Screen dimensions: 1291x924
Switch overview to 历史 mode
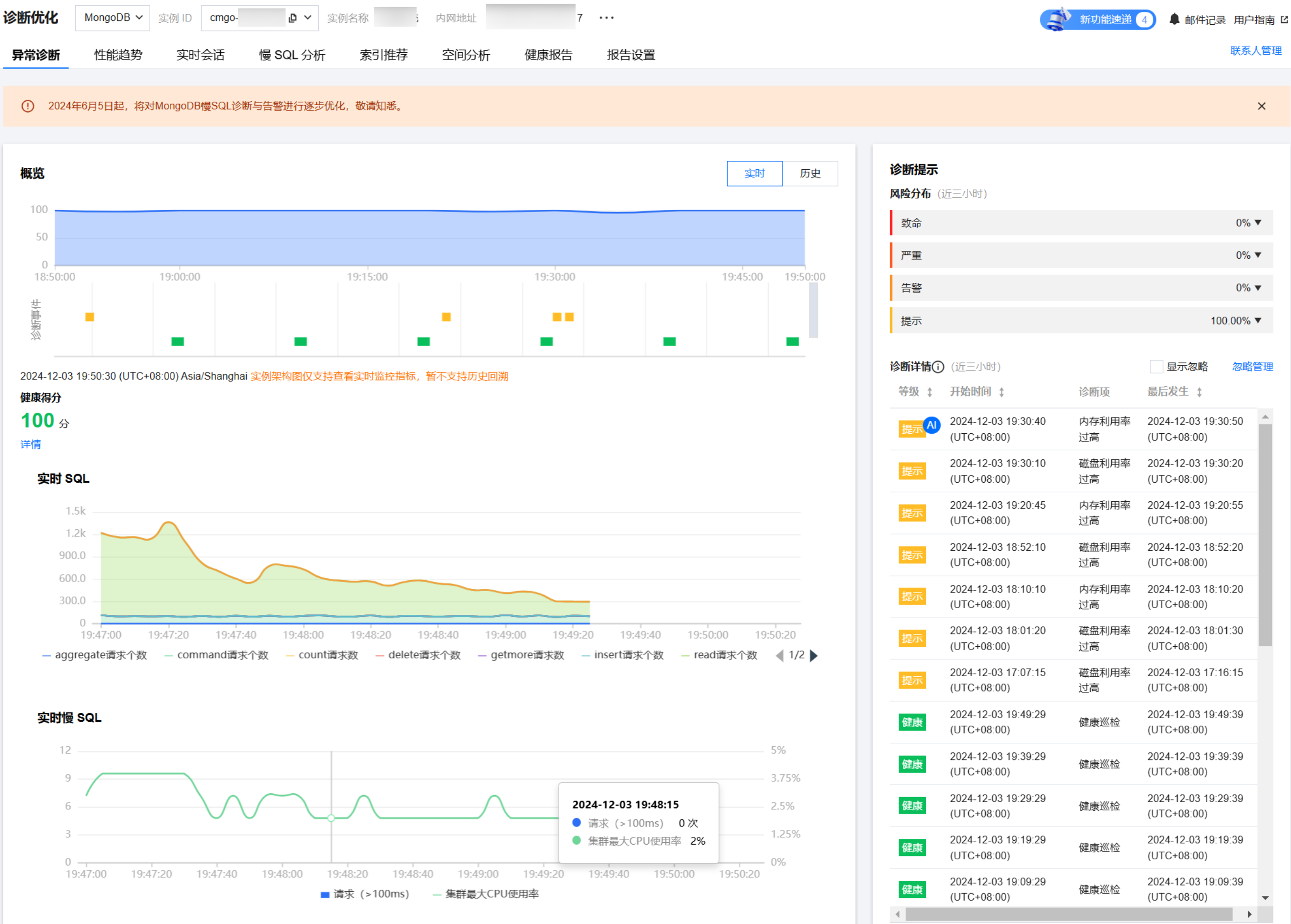point(810,174)
